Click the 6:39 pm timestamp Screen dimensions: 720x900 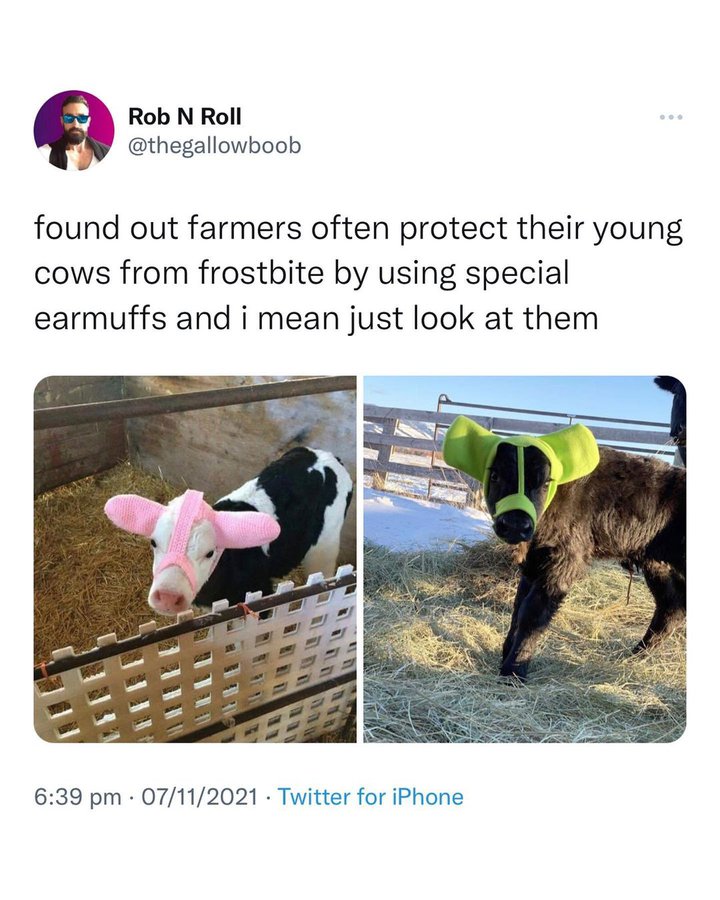point(78,797)
